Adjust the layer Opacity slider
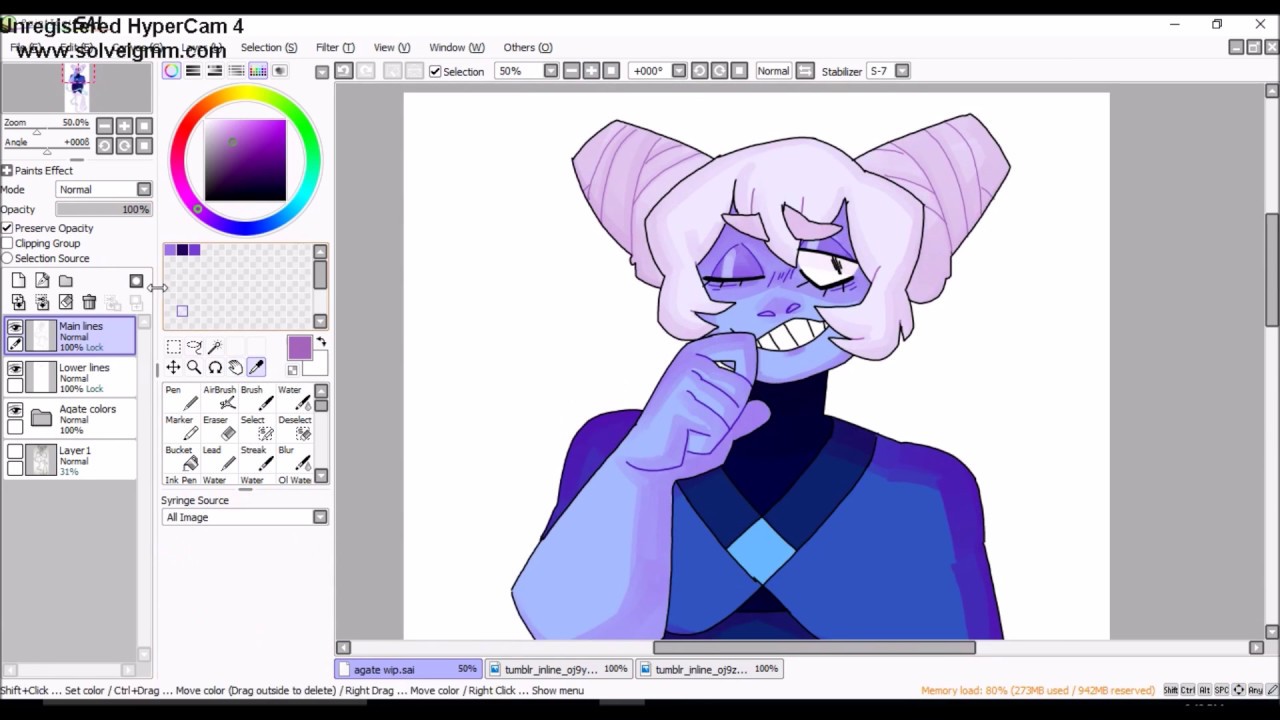1280x720 pixels. [x=103, y=209]
